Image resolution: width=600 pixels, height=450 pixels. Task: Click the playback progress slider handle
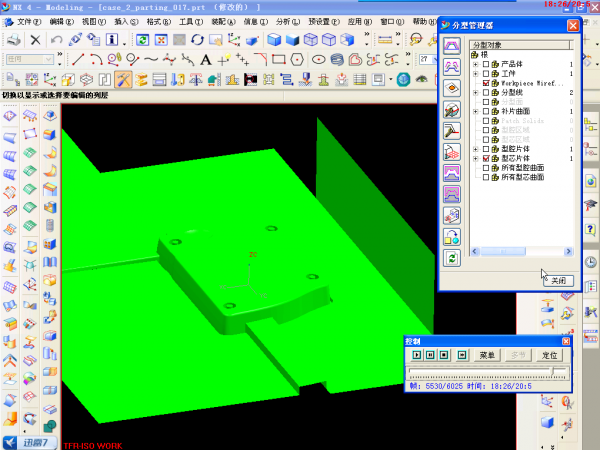point(552,371)
